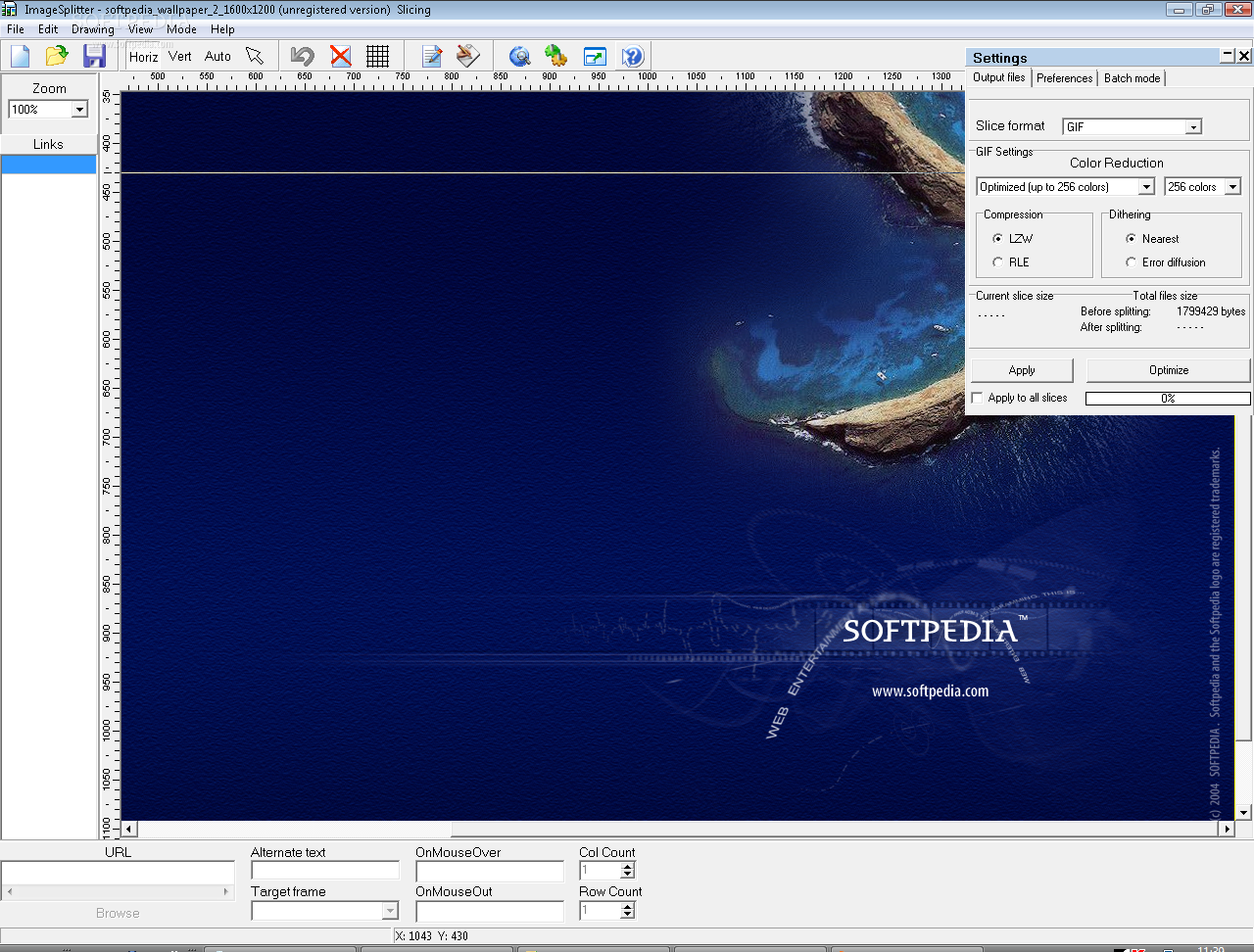Click the Links panel header

point(48,144)
